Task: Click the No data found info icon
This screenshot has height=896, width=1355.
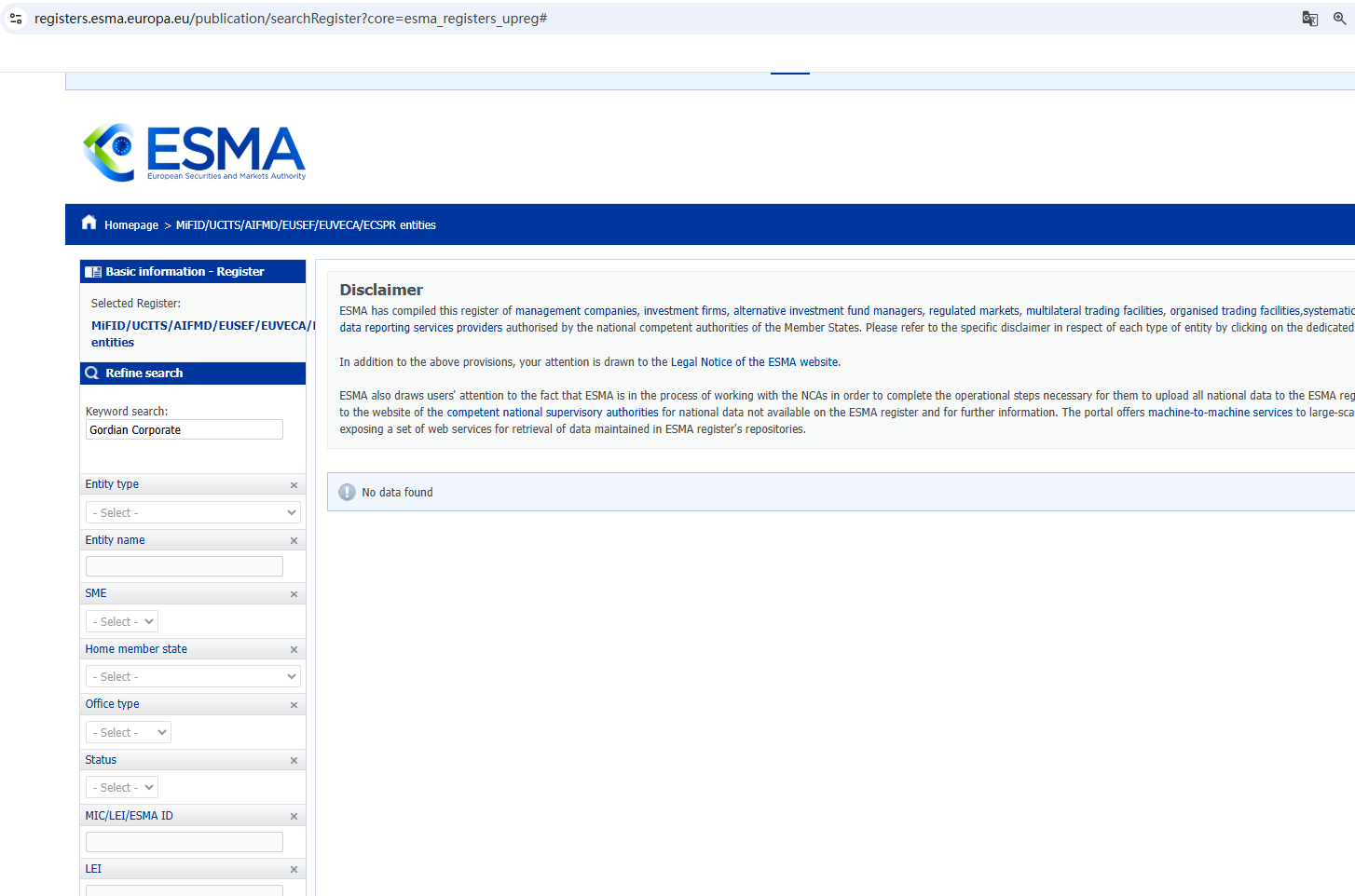Action: click(x=347, y=493)
